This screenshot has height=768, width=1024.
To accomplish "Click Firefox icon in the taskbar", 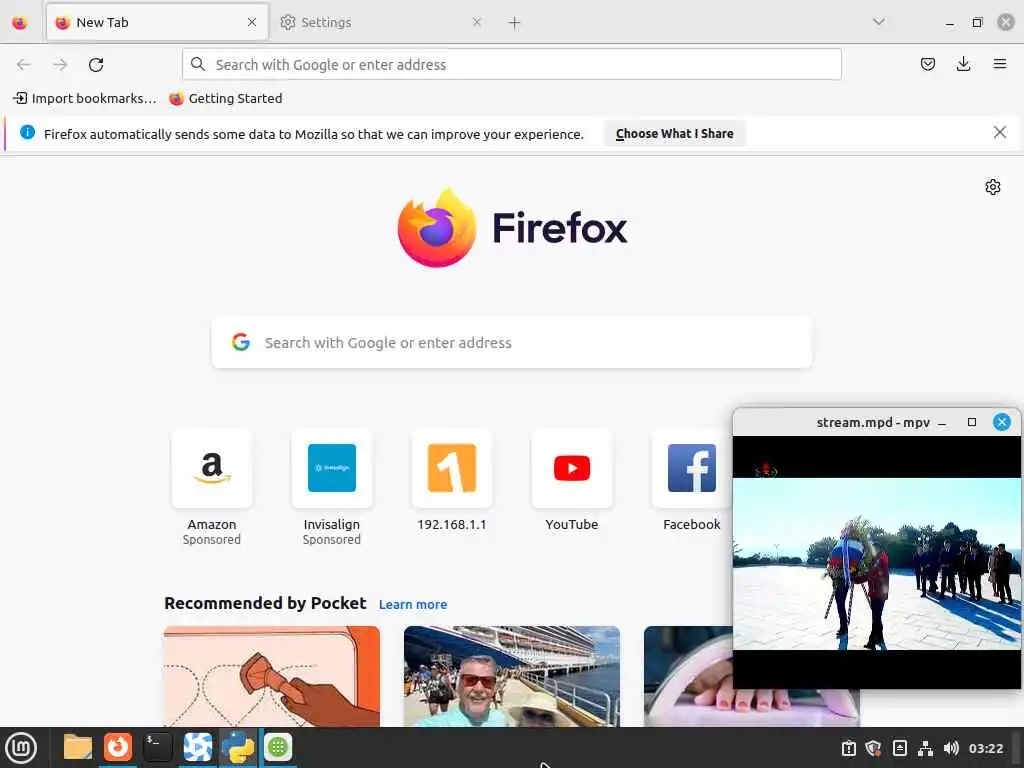I will pyautogui.click(x=118, y=747).
